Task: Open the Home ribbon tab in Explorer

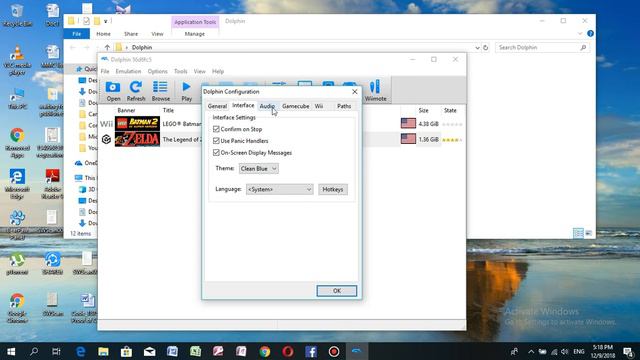Action: click(103, 34)
